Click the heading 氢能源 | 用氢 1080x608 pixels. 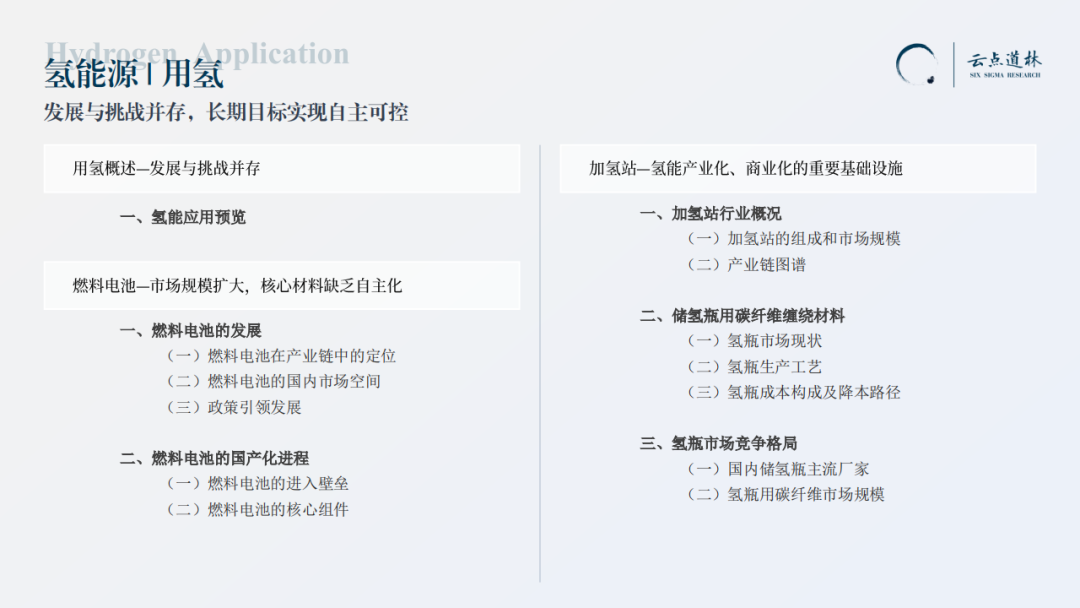click(134, 74)
